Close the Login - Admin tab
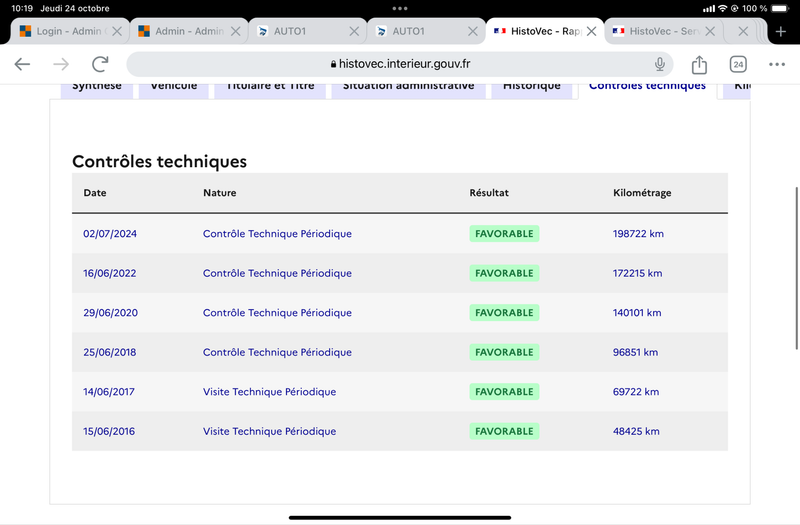 point(117,32)
